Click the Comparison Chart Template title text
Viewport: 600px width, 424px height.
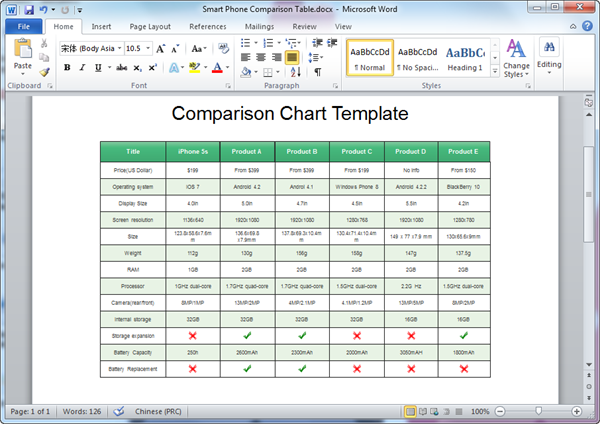coord(290,113)
